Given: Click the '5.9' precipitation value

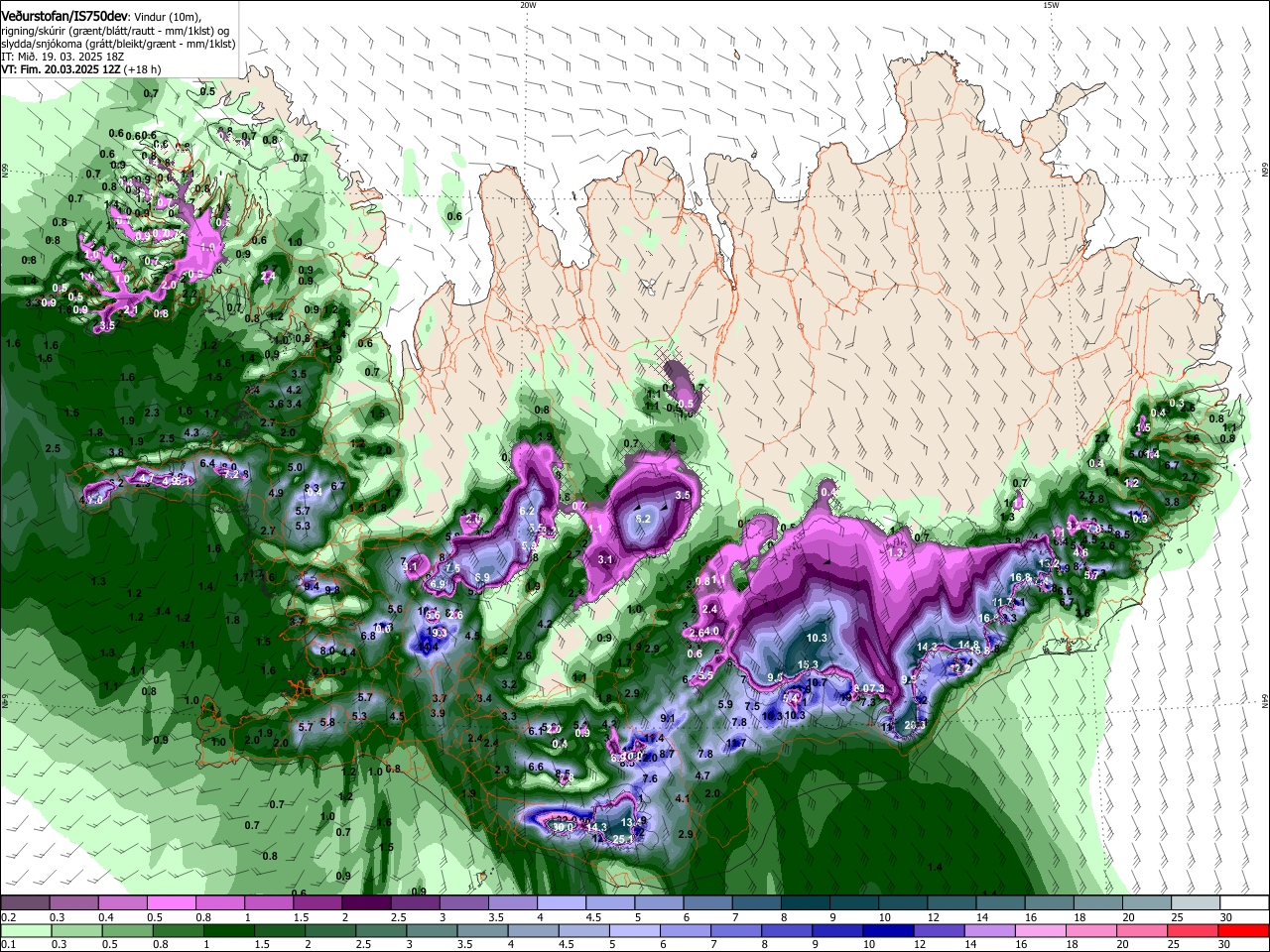Looking at the screenshot, I should coord(725,704).
